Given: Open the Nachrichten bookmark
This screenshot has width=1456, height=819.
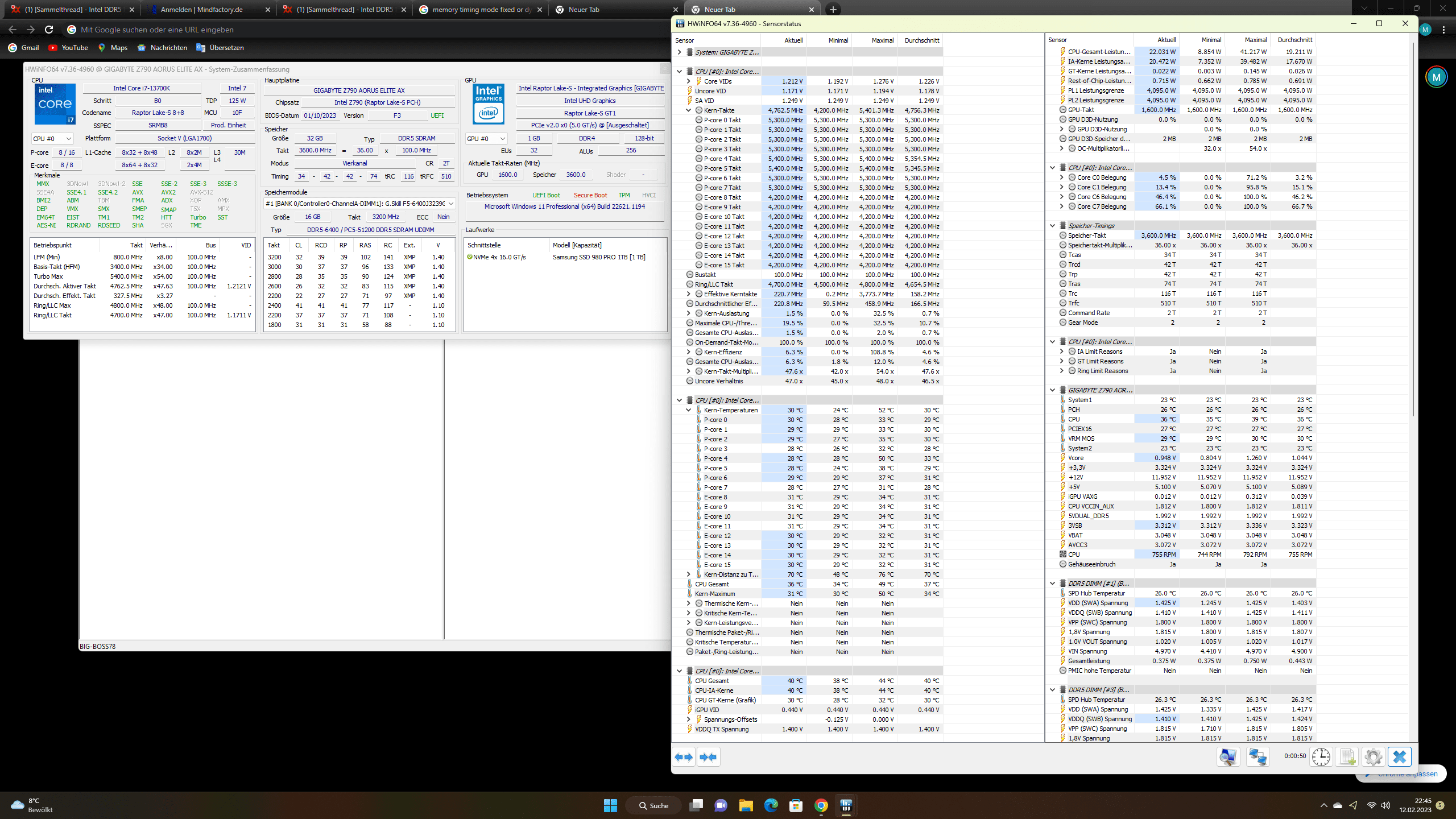Looking at the screenshot, I should click(163, 48).
